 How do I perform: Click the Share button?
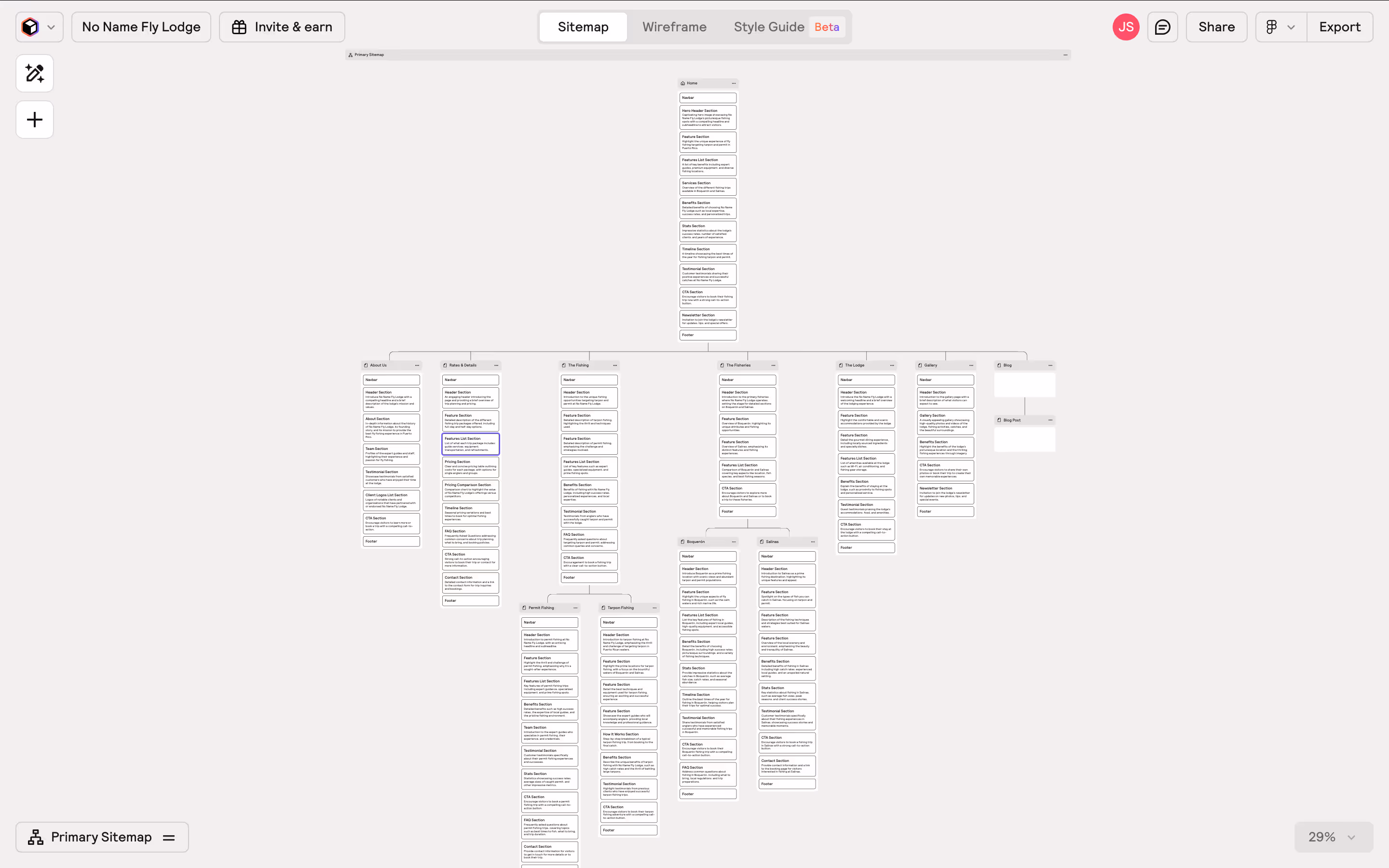click(x=1216, y=27)
